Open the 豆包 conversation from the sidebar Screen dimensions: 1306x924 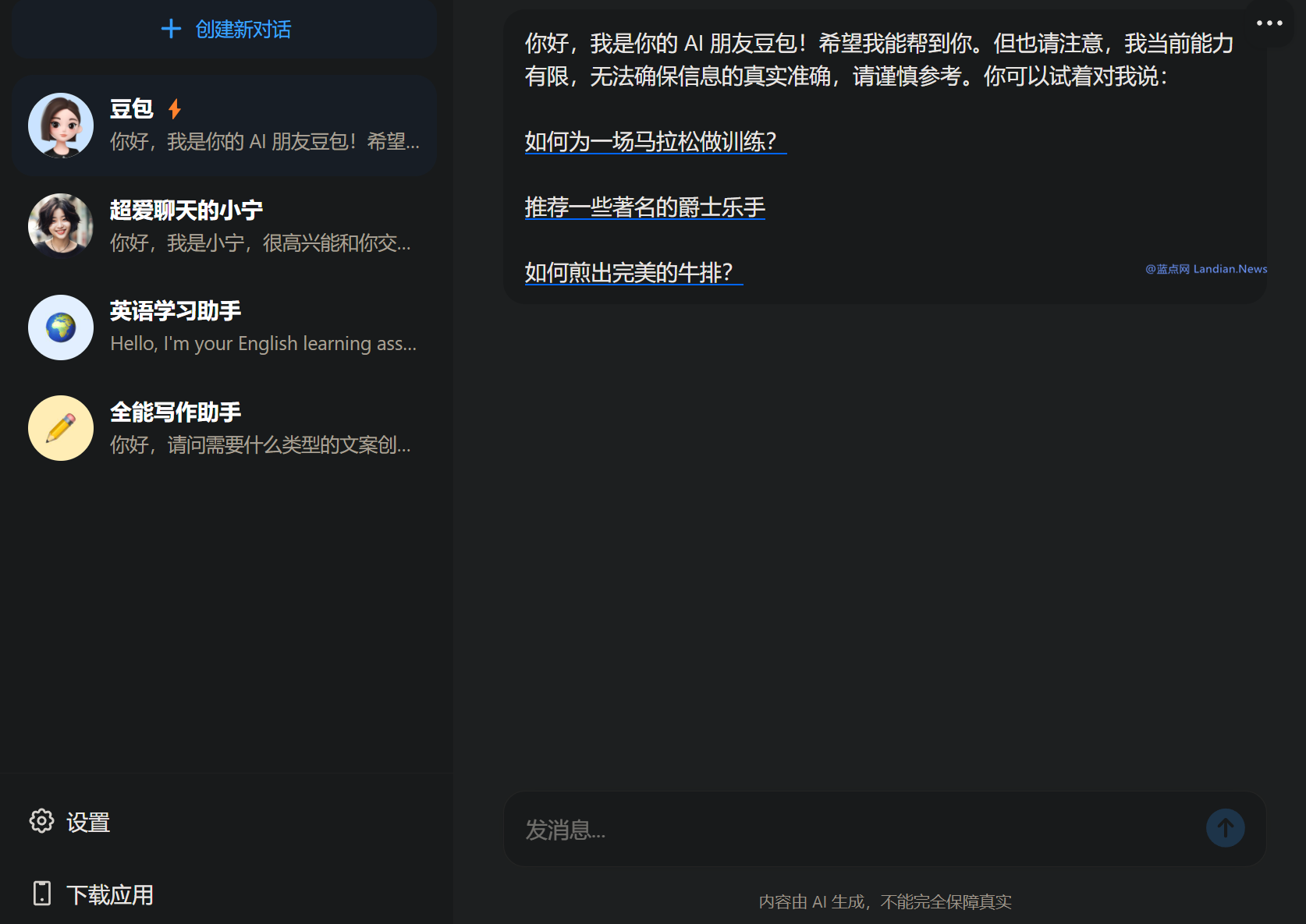(x=226, y=125)
